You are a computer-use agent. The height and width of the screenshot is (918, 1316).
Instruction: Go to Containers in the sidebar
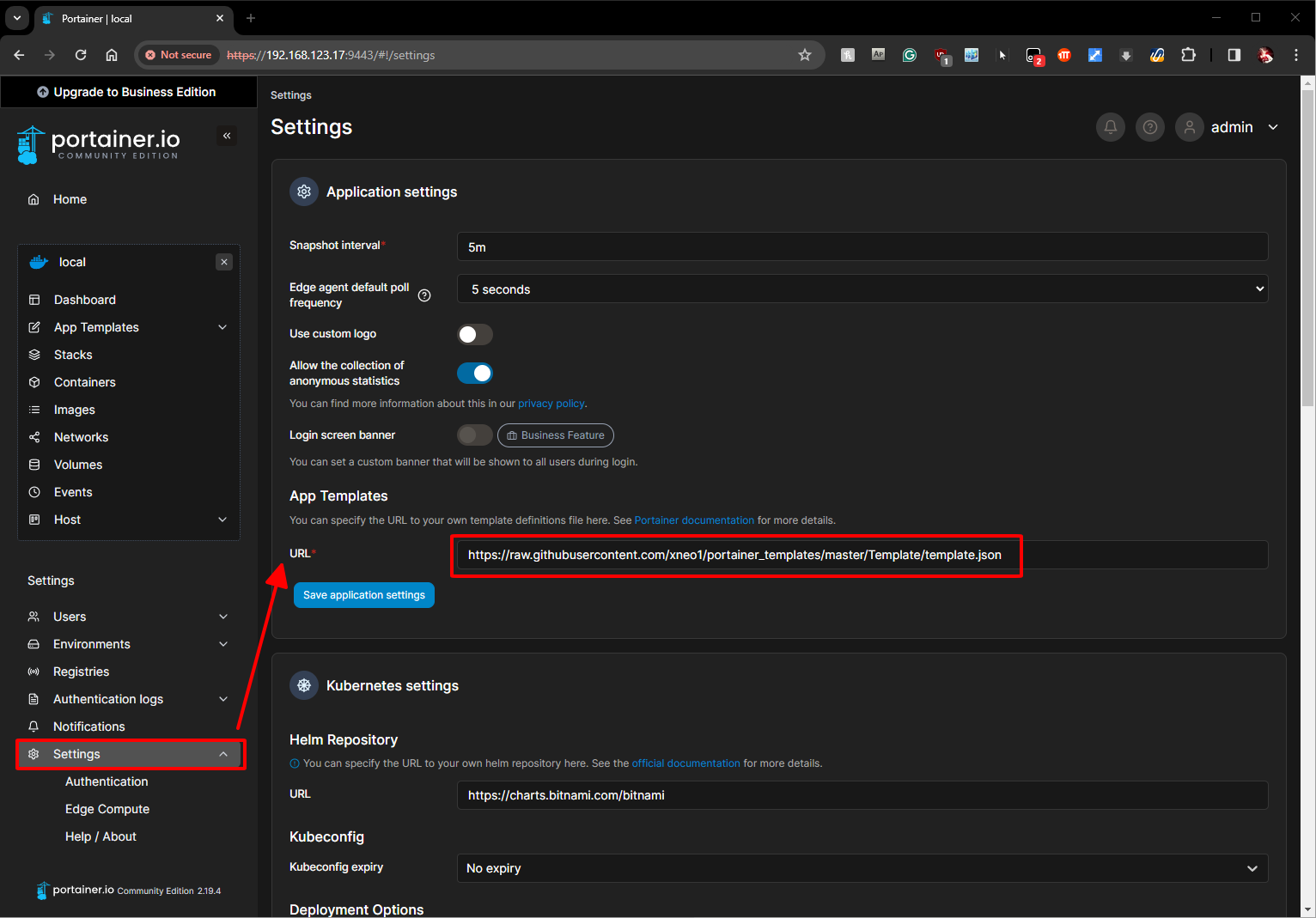[85, 382]
